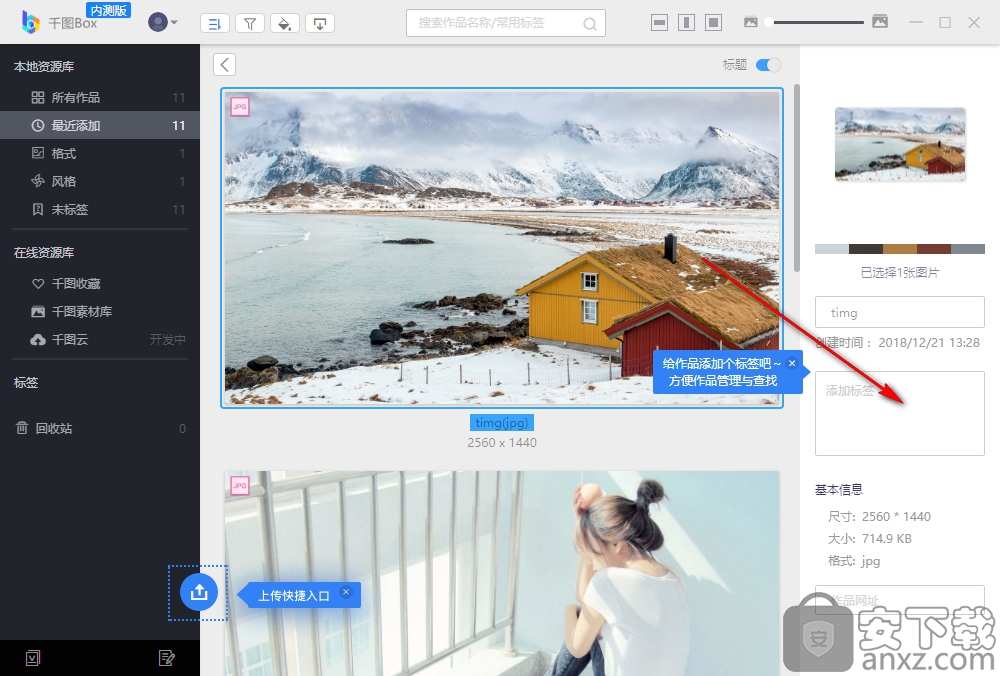Select 未标签 in the local library
This screenshot has height=676, width=1000.
pos(70,209)
